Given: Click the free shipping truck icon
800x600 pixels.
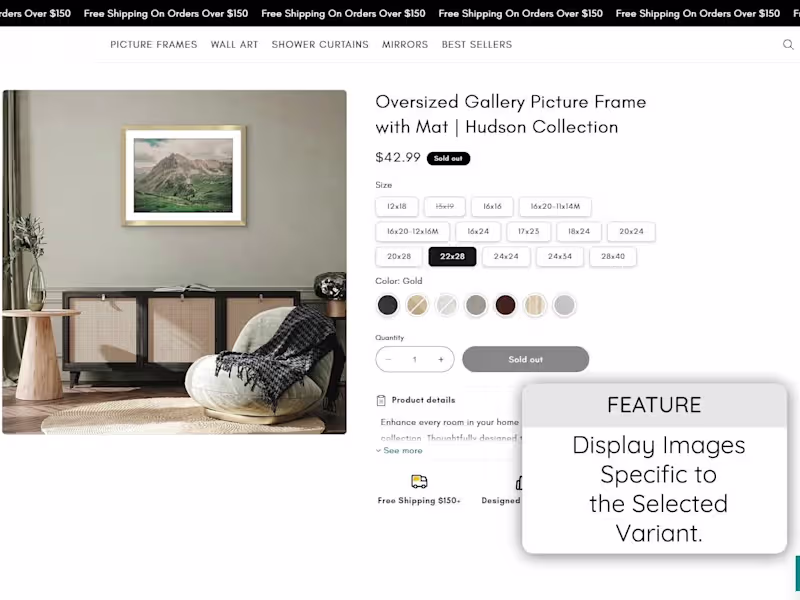Looking at the screenshot, I should (419, 481).
